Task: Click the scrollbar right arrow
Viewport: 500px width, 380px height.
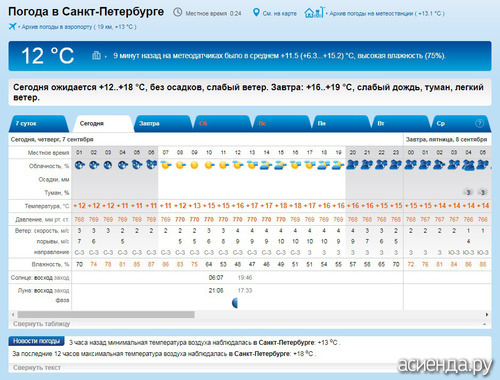Action: (x=487, y=314)
